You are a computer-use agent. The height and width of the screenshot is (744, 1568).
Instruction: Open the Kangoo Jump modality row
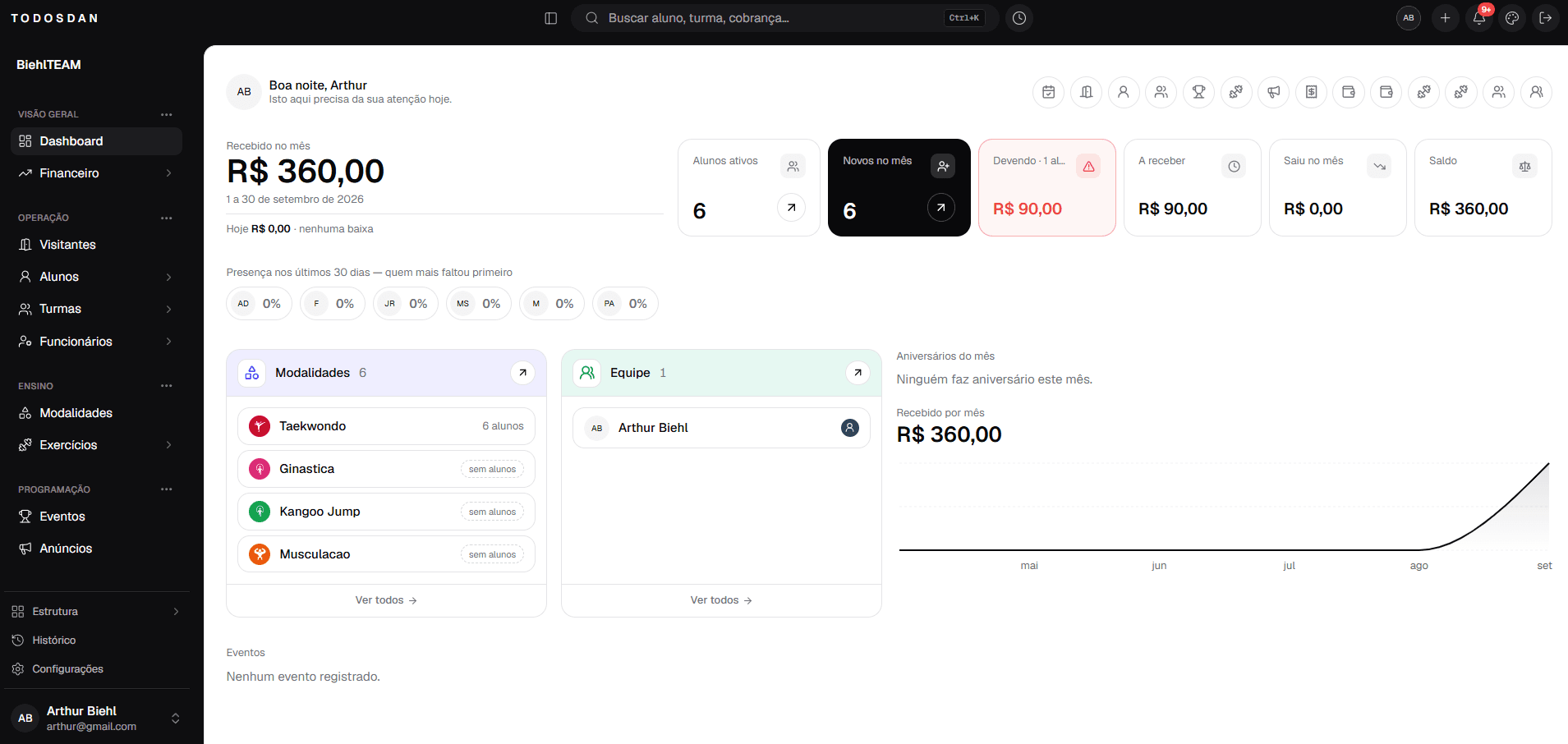tap(386, 512)
